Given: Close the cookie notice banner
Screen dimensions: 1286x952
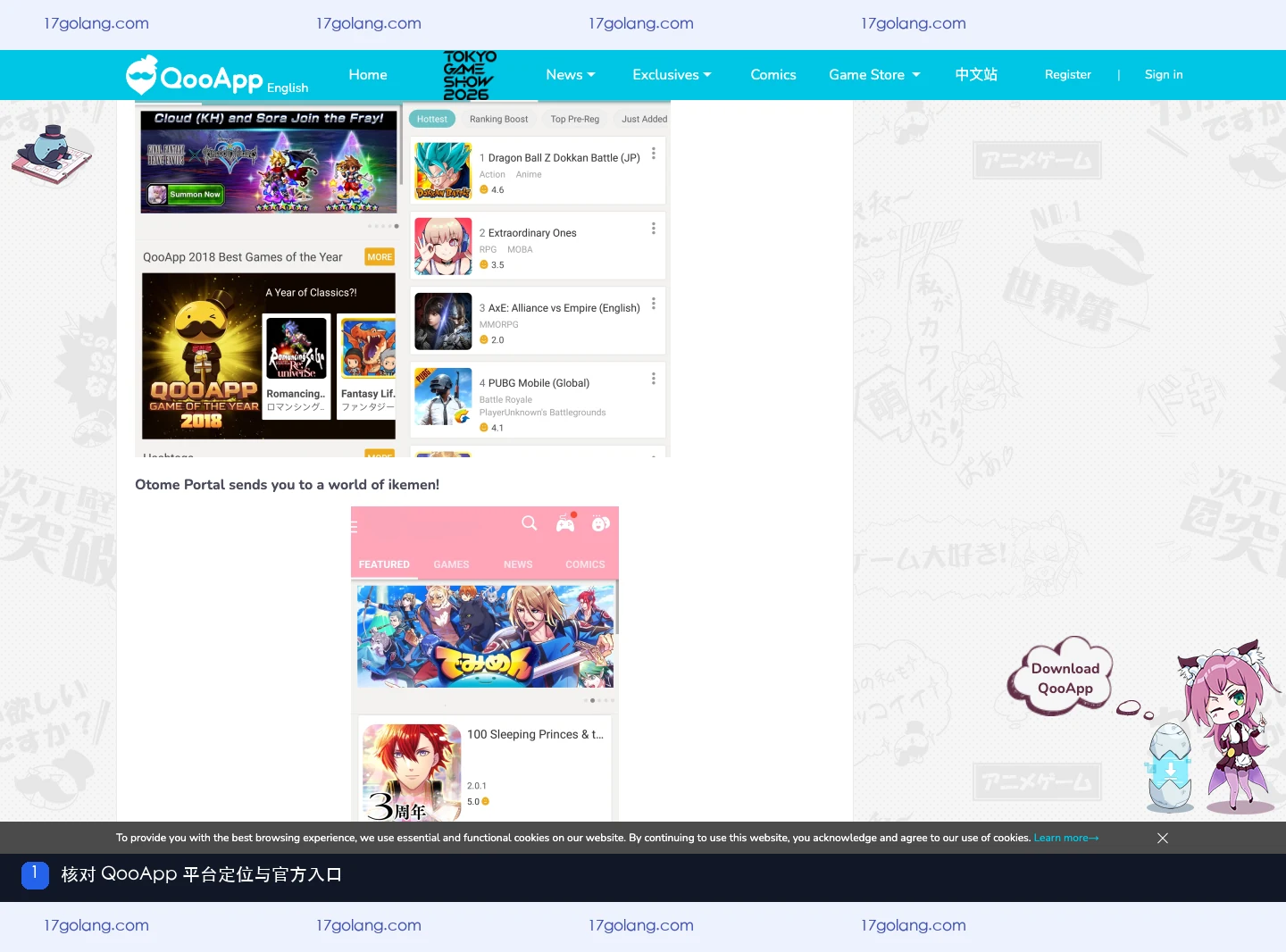Looking at the screenshot, I should (1163, 838).
